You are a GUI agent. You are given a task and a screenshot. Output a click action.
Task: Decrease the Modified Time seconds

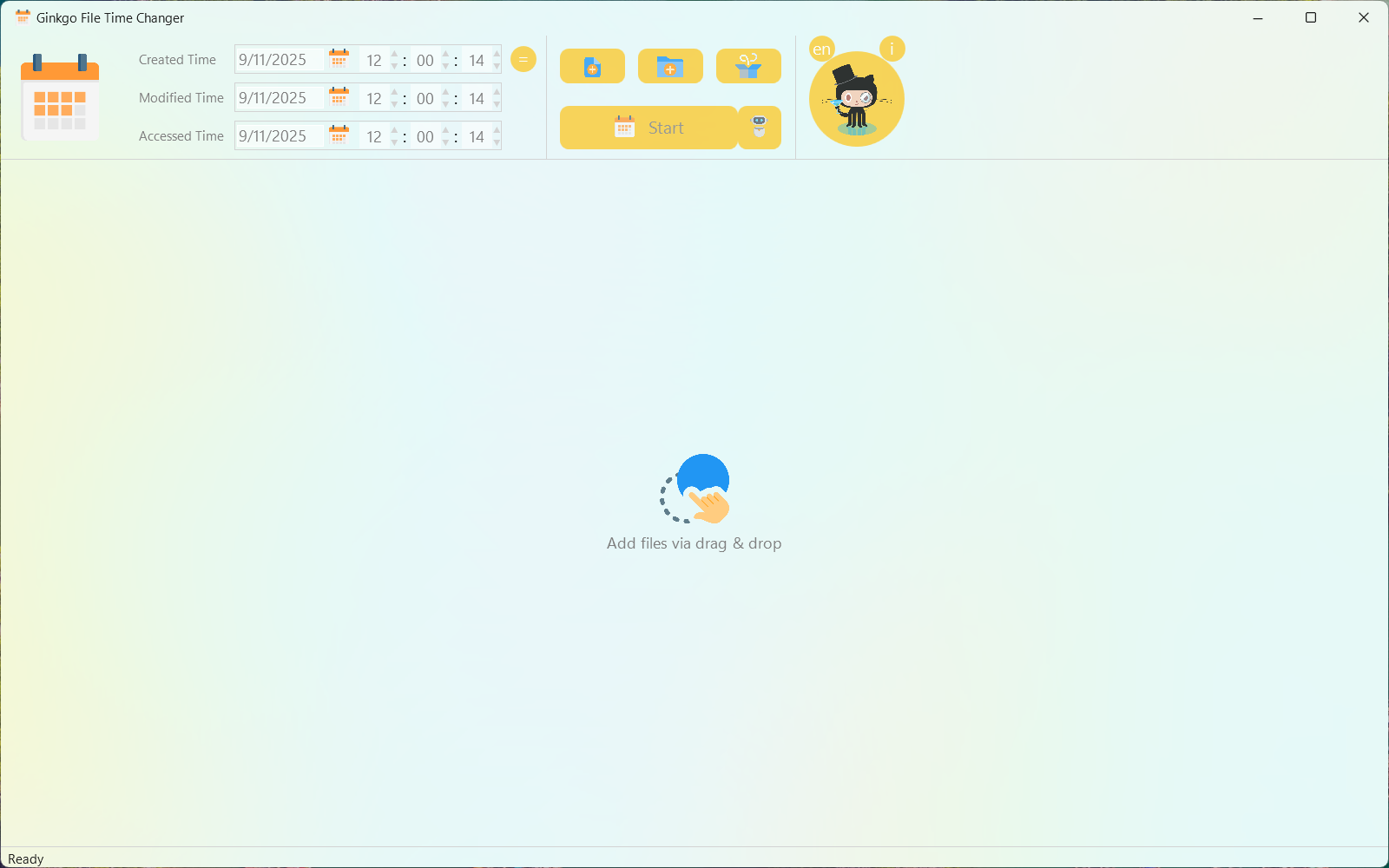(497, 104)
